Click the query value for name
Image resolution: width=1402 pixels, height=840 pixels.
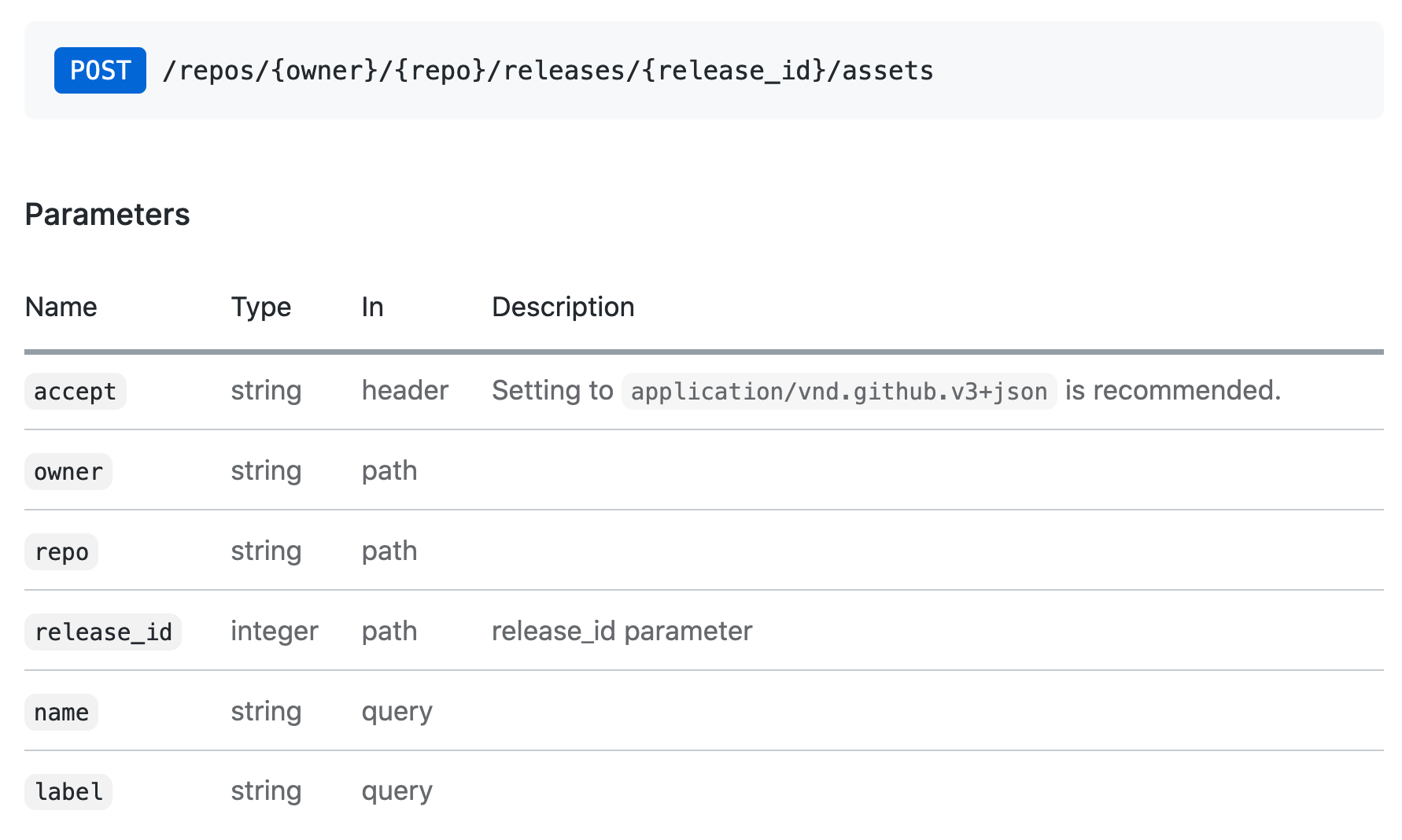[x=397, y=712]
